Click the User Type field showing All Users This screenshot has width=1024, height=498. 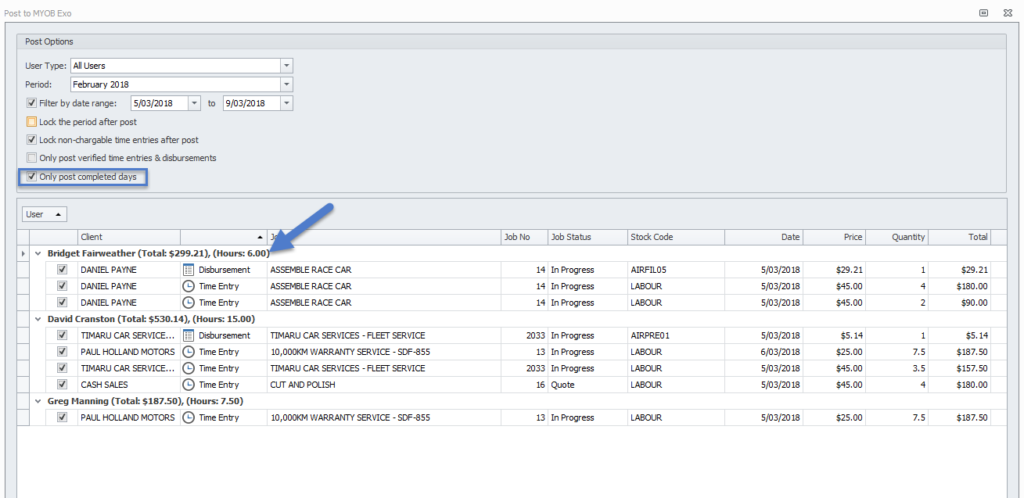[175, 66]
